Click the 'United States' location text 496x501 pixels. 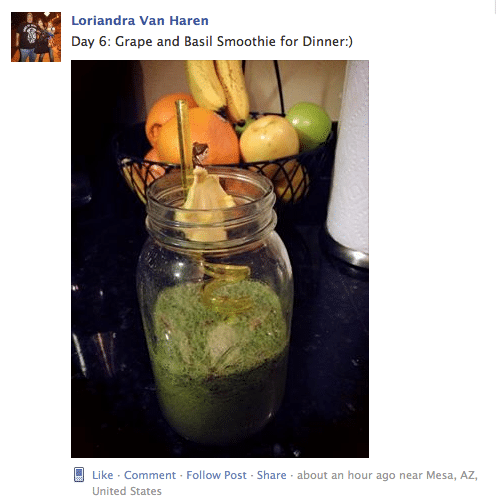(127, 491)
